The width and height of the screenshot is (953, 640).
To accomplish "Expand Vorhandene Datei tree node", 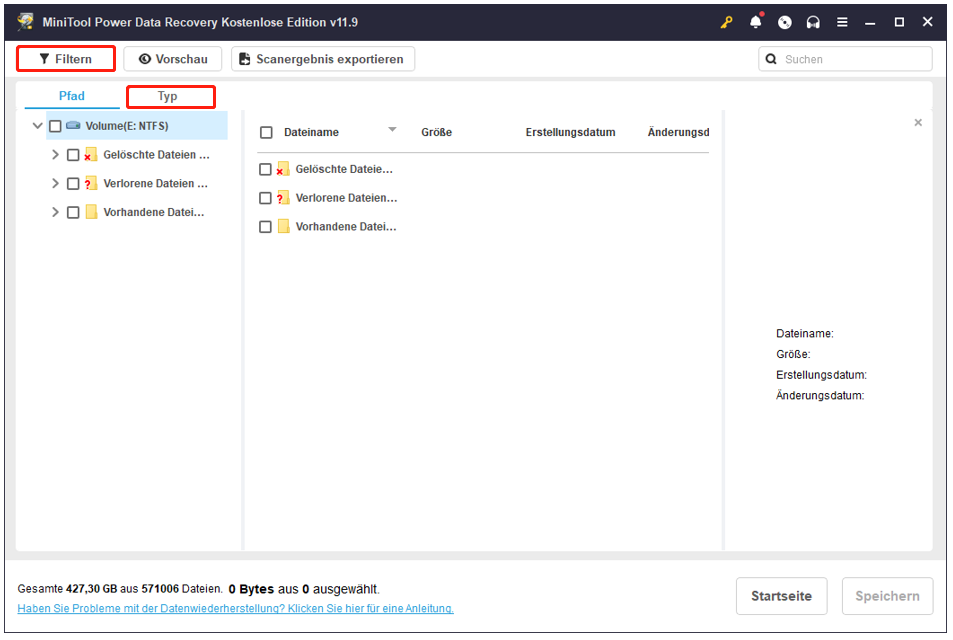I will 55,212.
